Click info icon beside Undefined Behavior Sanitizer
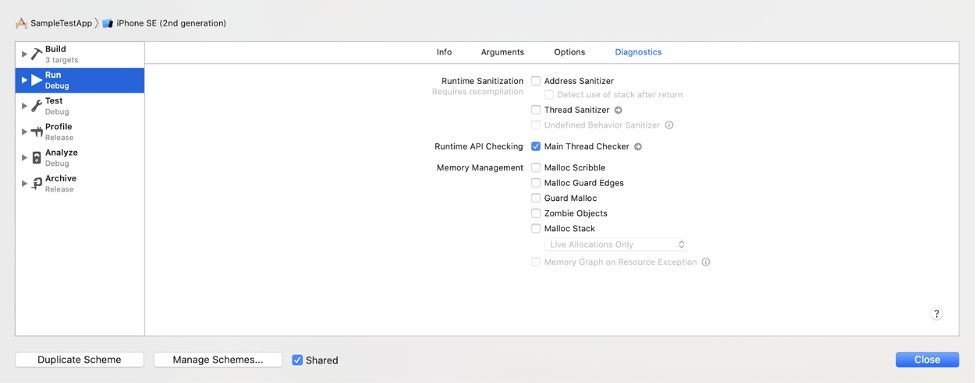Image resolution: width=977 pixels, height=383 pixels. click(669, 125)
